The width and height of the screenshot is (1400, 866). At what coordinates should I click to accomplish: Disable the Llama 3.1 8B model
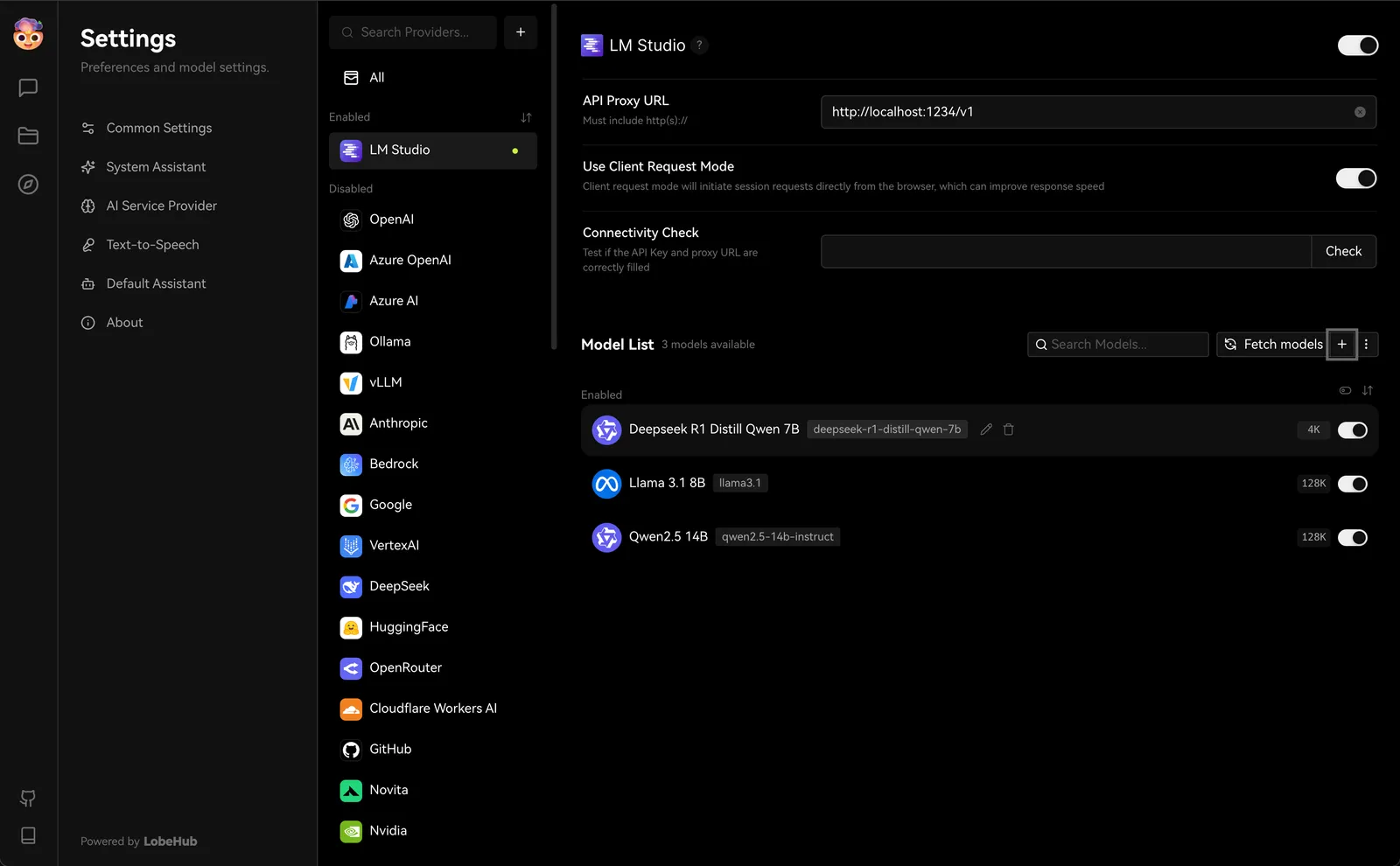point(1352,483)
